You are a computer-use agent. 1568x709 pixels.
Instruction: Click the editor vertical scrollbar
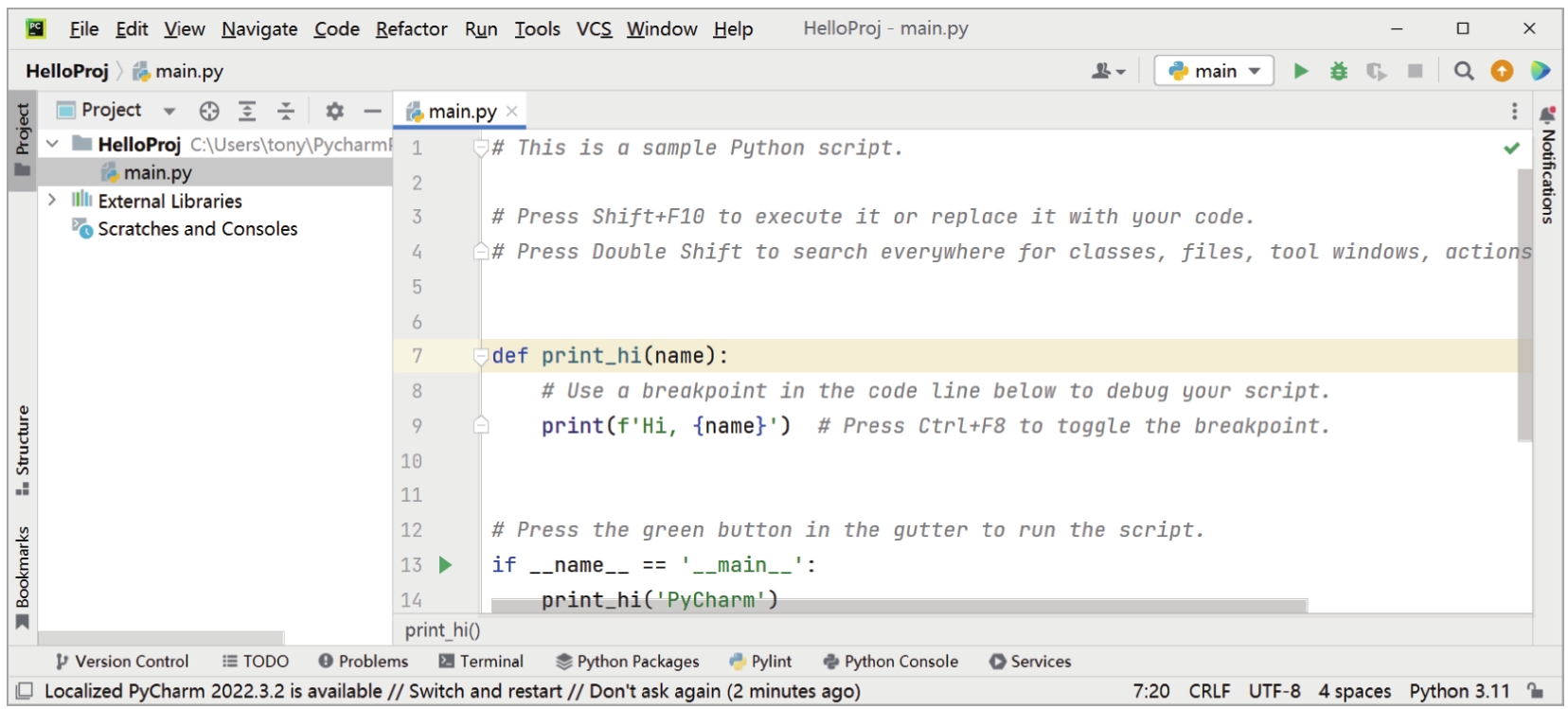click(x=1523, y=303)
